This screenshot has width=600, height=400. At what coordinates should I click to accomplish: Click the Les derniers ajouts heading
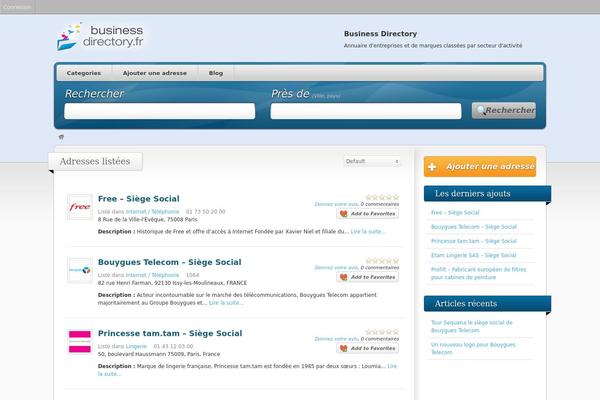click(x=473, y=194)
